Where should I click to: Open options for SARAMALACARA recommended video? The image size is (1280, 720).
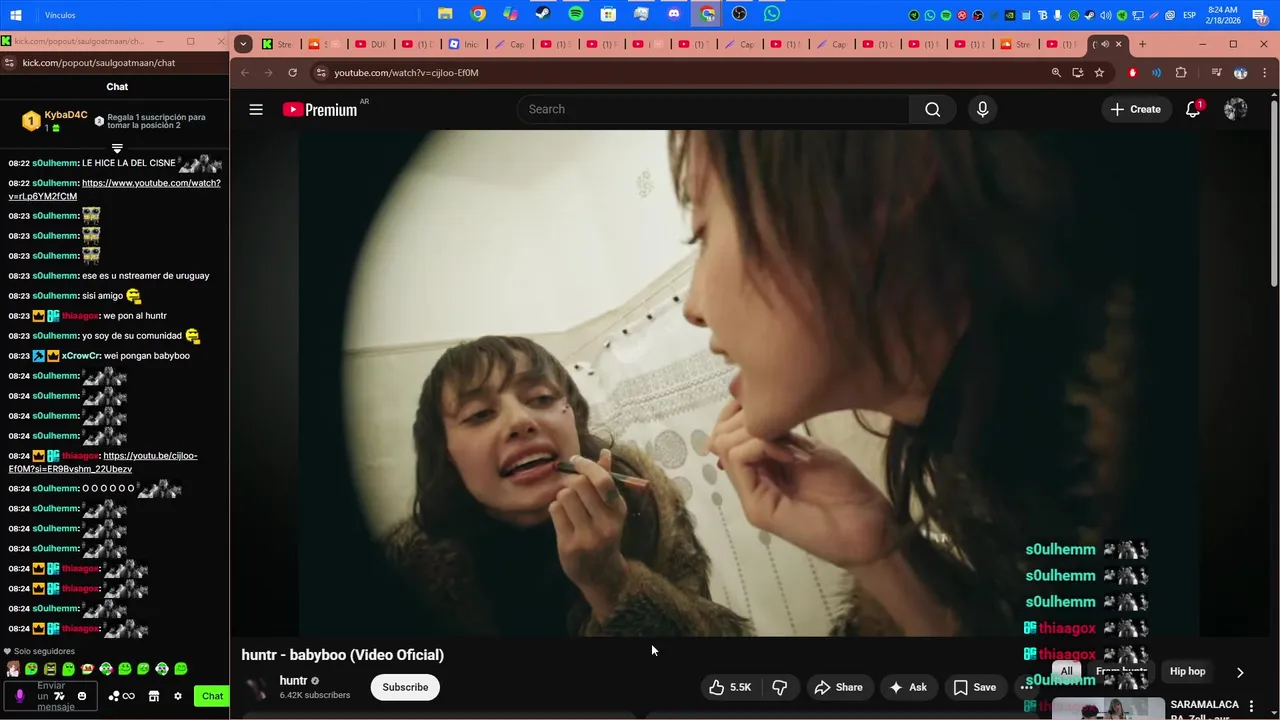(1251, 706)
